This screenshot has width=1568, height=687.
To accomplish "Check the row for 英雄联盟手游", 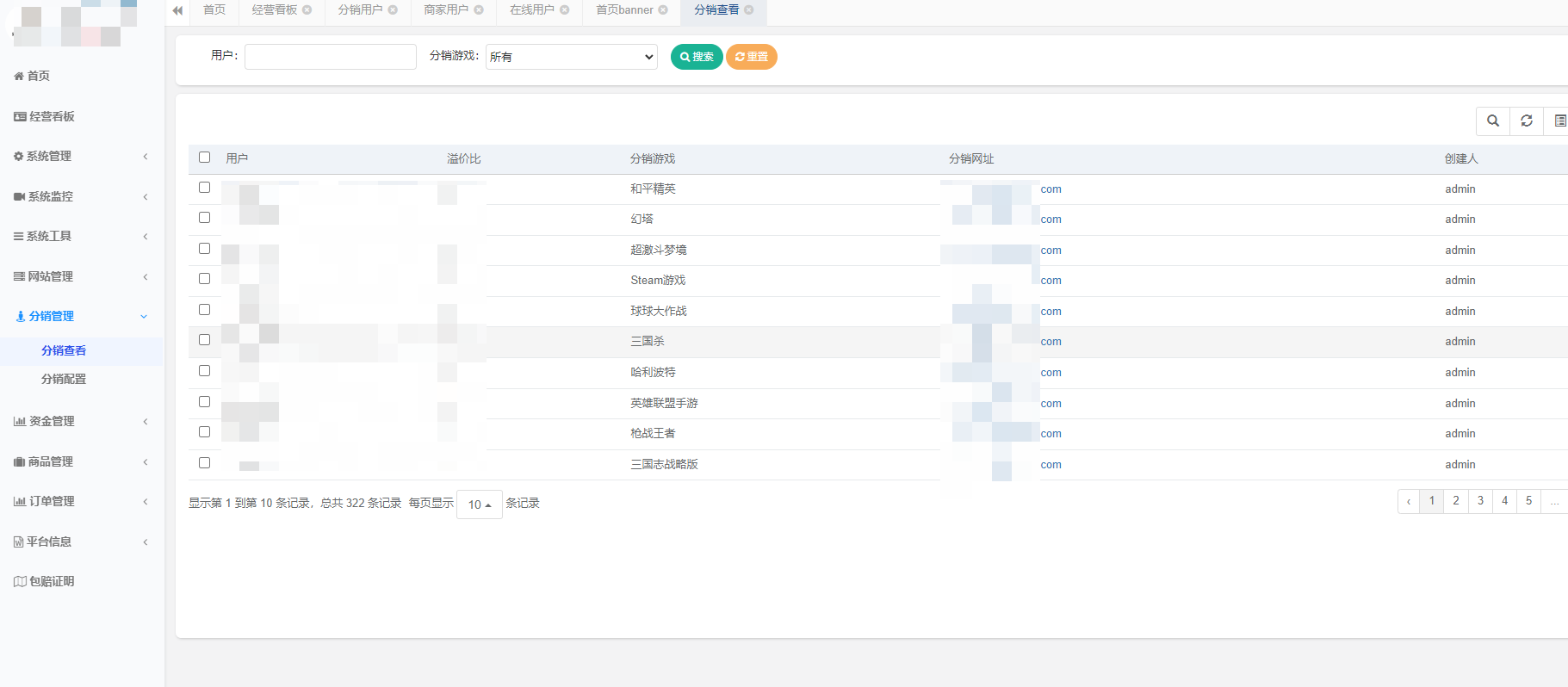I will point(204,402).
